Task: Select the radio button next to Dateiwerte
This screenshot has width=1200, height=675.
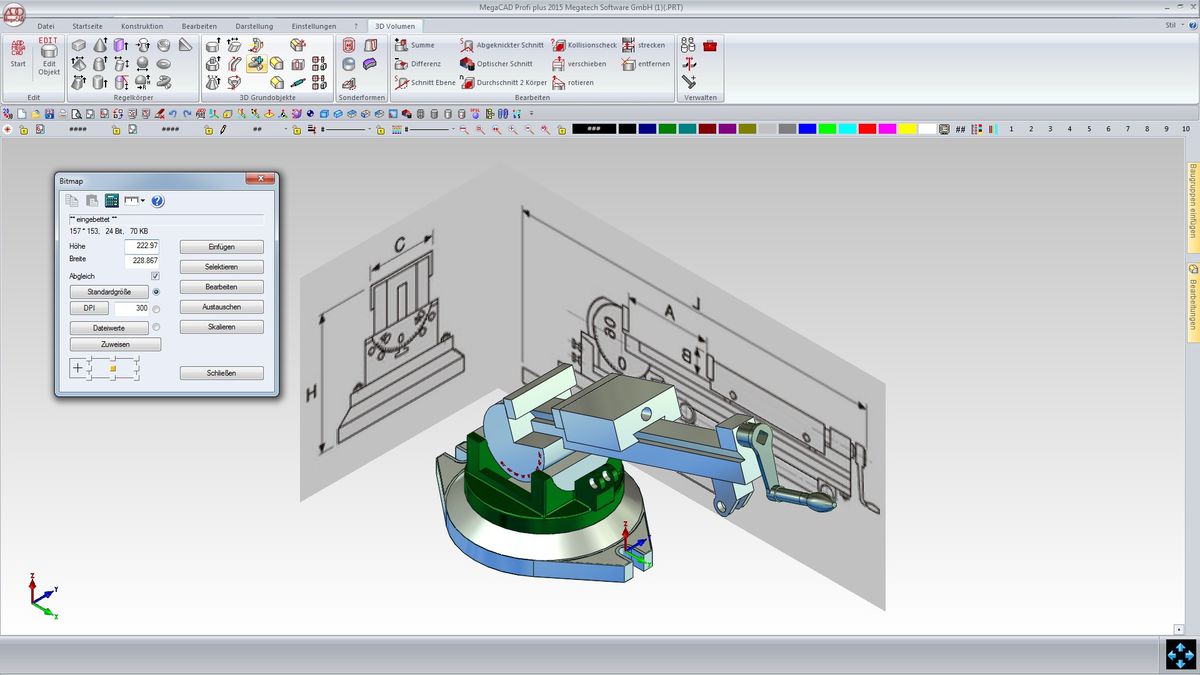Action: pyautogui.click(x=156, y=327)
